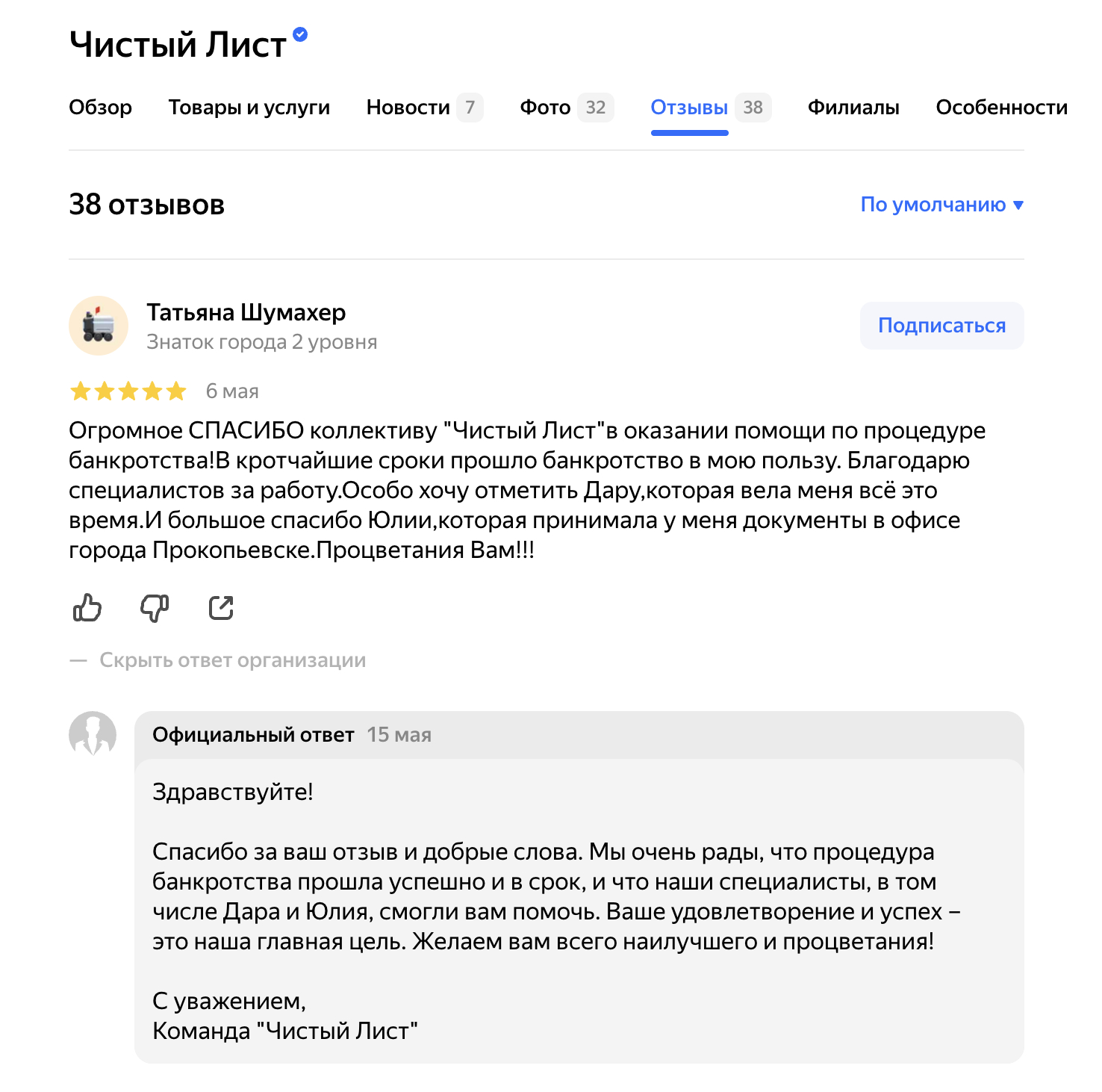Open the Фото tab
The width and height of the screenshot is (1102, 1092).
coord(545,108)
